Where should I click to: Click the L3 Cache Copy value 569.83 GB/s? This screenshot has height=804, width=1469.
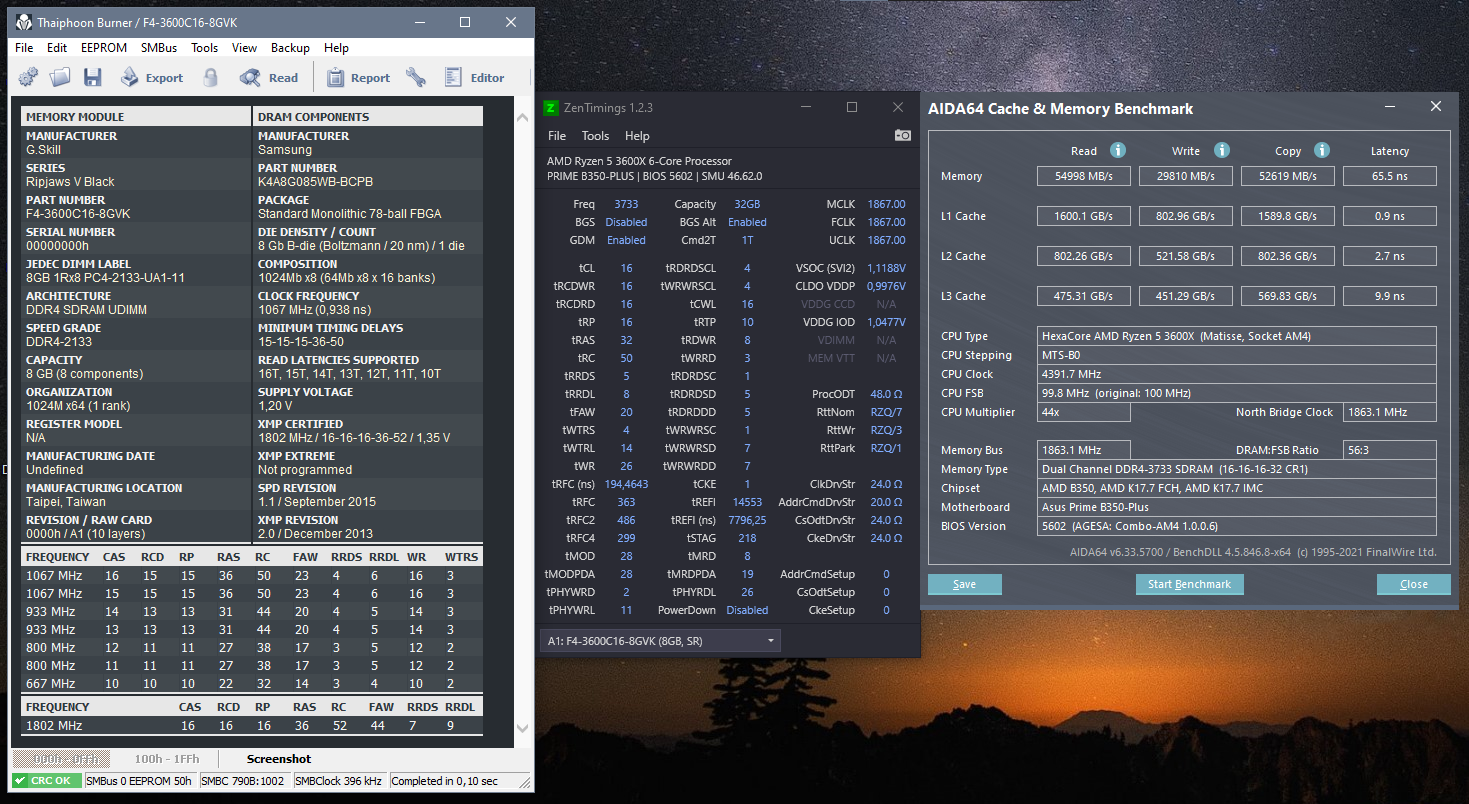(x=1288, y=296)
